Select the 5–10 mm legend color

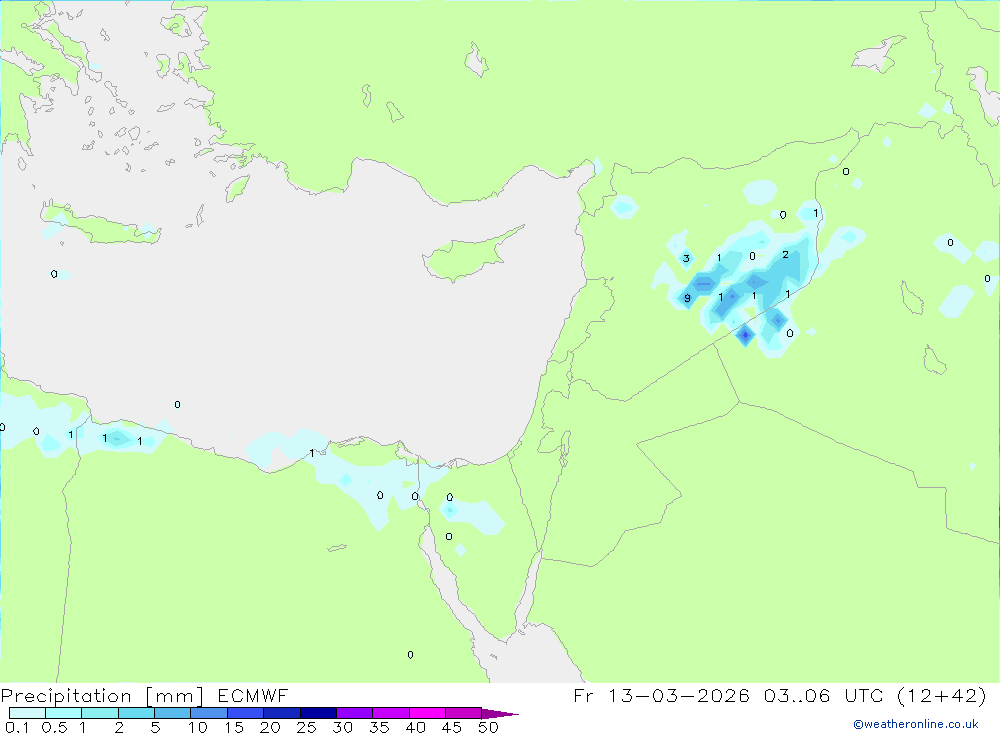tap(172, 713)
